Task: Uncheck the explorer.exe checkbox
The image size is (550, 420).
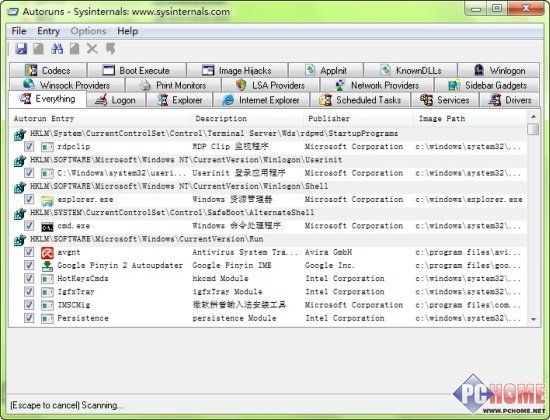Action: click(x=29, y=199)
